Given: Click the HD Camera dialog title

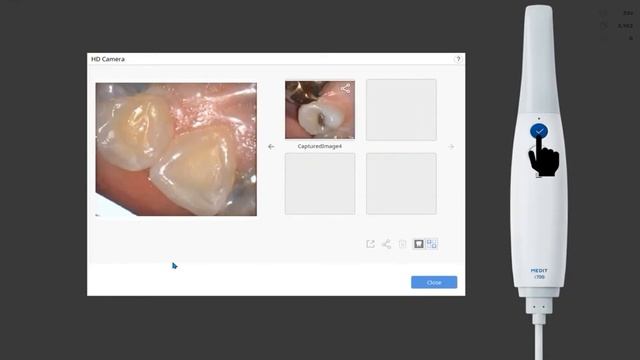Looking at the screenshot, I should pyautogui.click(x=108, y=59).
